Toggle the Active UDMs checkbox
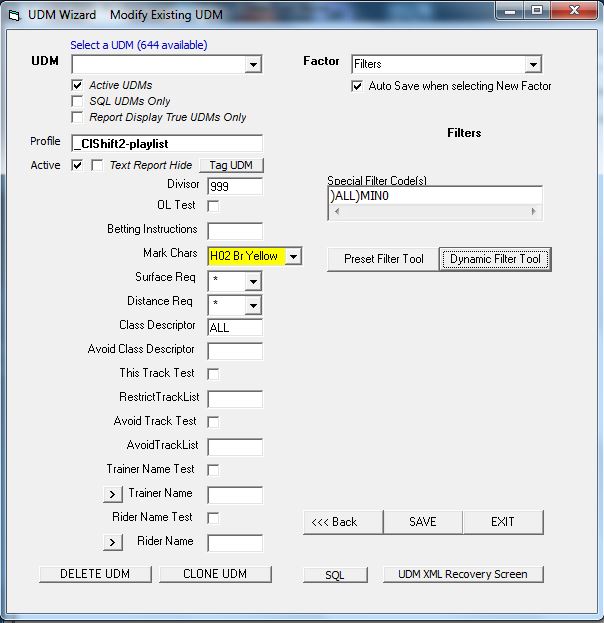The width and height of the screenshot is (604, 623). tap(77, 85)
